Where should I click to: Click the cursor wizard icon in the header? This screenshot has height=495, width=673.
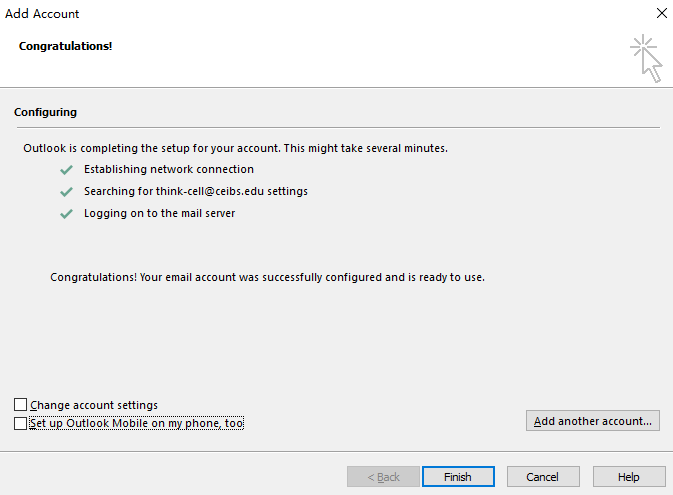point(646,58)
